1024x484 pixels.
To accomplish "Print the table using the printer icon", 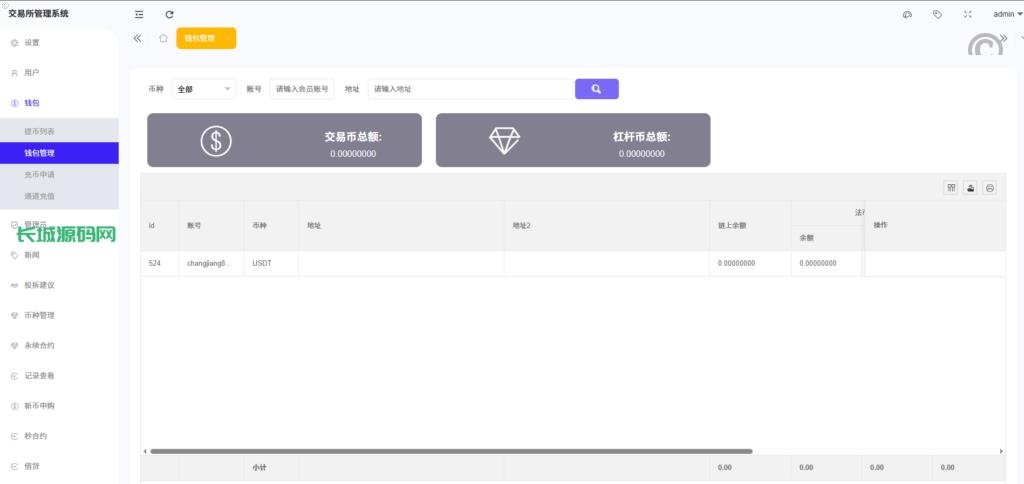I will point(989,187).
